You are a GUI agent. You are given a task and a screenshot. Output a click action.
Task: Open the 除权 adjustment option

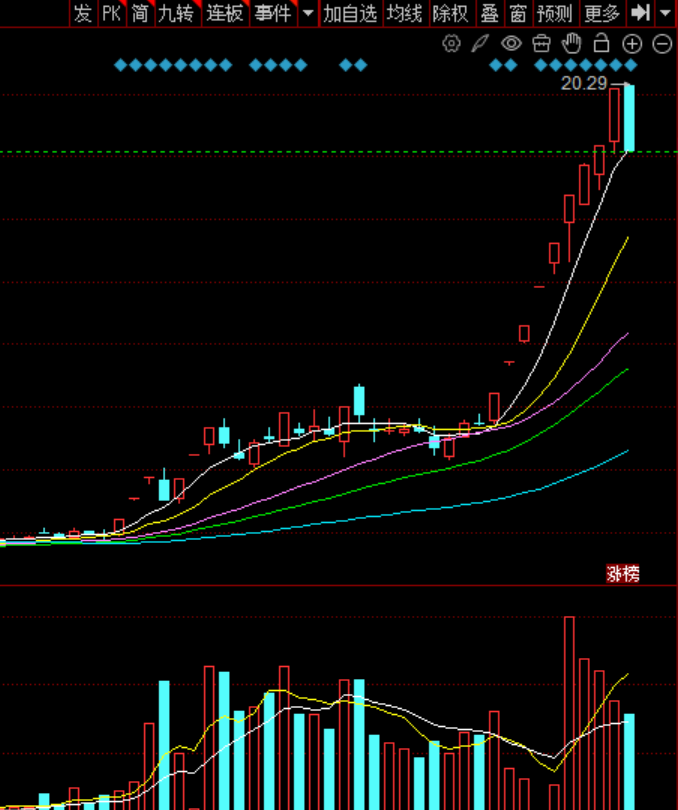coord(450,13)
